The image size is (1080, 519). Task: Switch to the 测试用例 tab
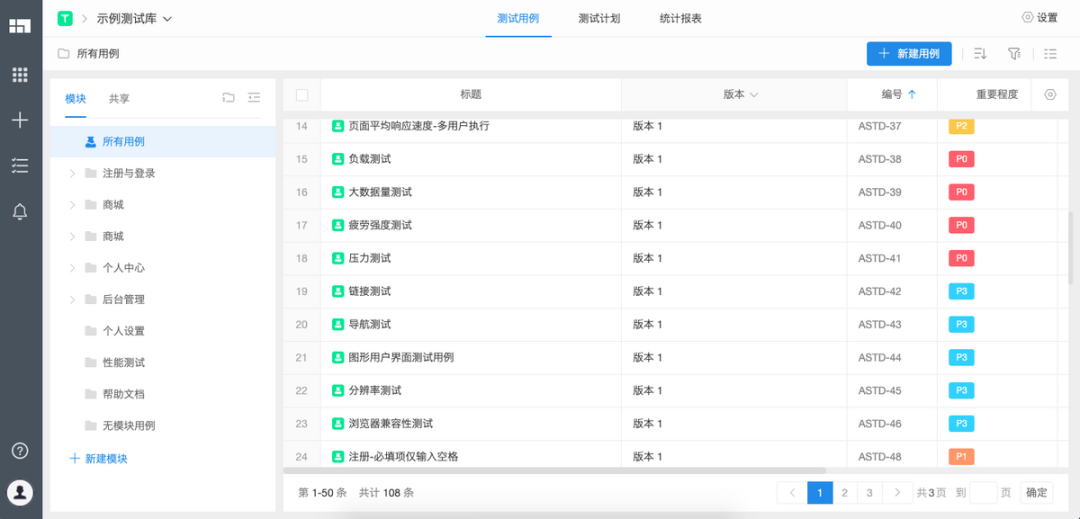(x=518, y=19)
